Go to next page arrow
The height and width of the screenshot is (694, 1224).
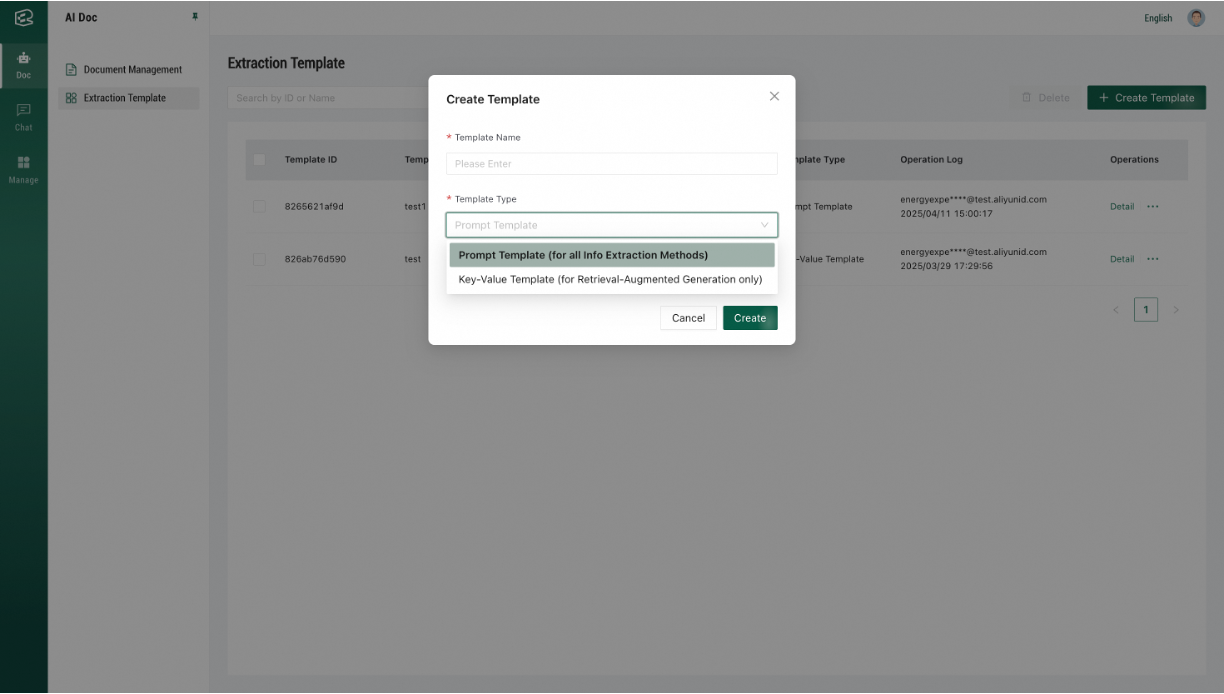coord(1176,310)
